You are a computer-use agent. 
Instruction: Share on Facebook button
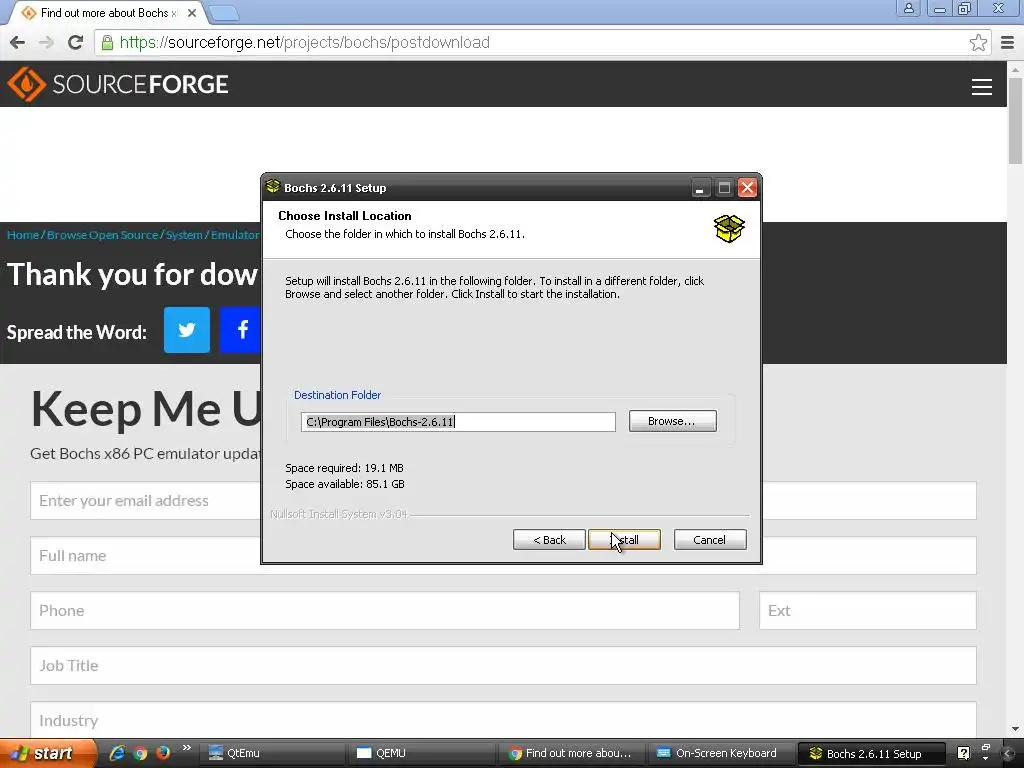tap(240, 330)
